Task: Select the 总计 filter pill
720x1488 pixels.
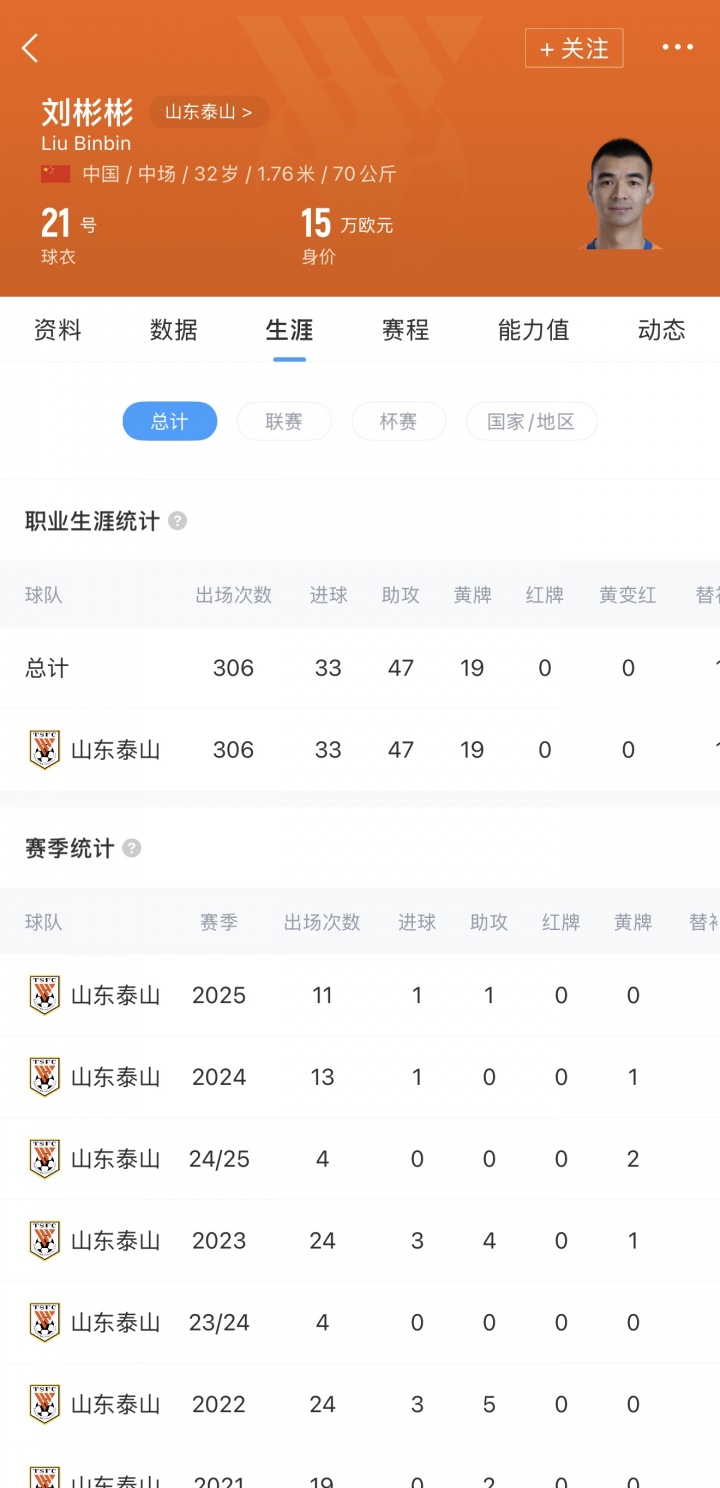Action: pos(170,422)
